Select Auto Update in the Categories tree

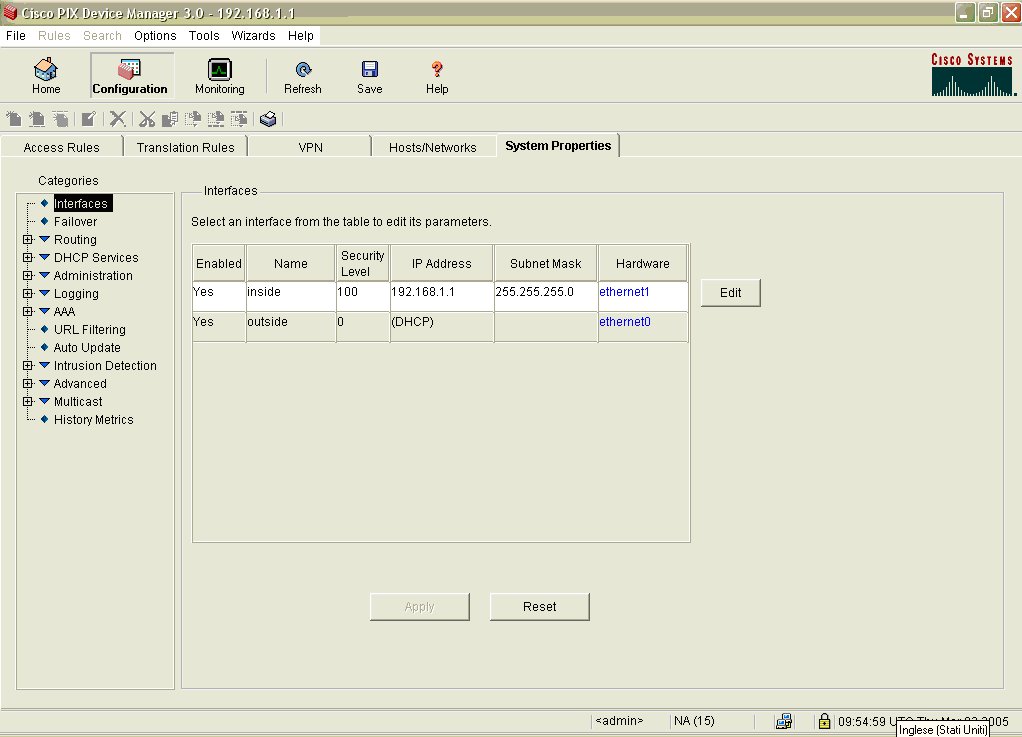(x=87, y=347)
